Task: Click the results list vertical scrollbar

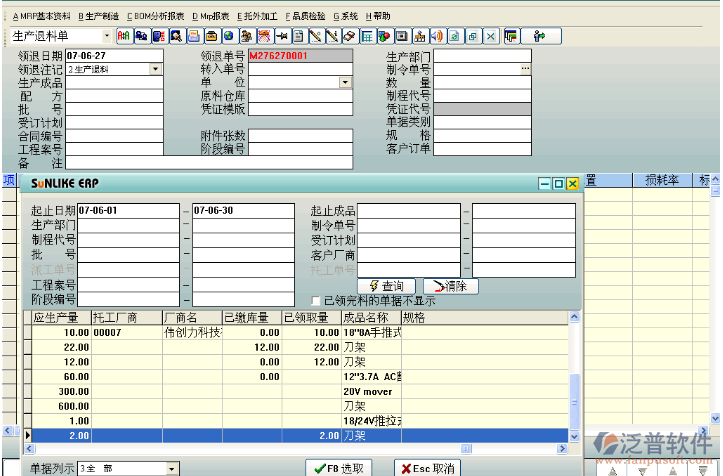Action: pos(574,380)
